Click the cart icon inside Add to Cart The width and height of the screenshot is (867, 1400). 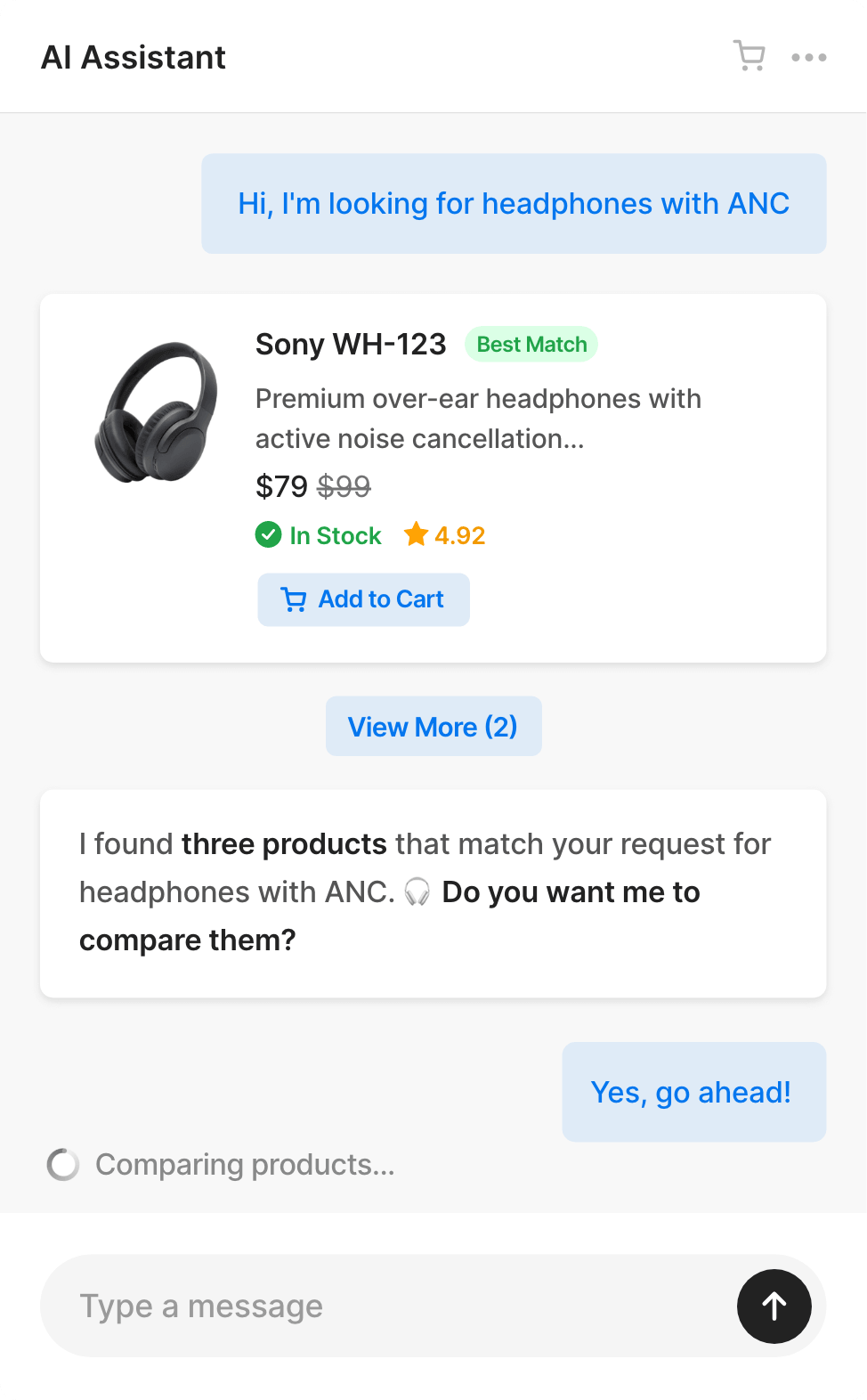(294, 599)
